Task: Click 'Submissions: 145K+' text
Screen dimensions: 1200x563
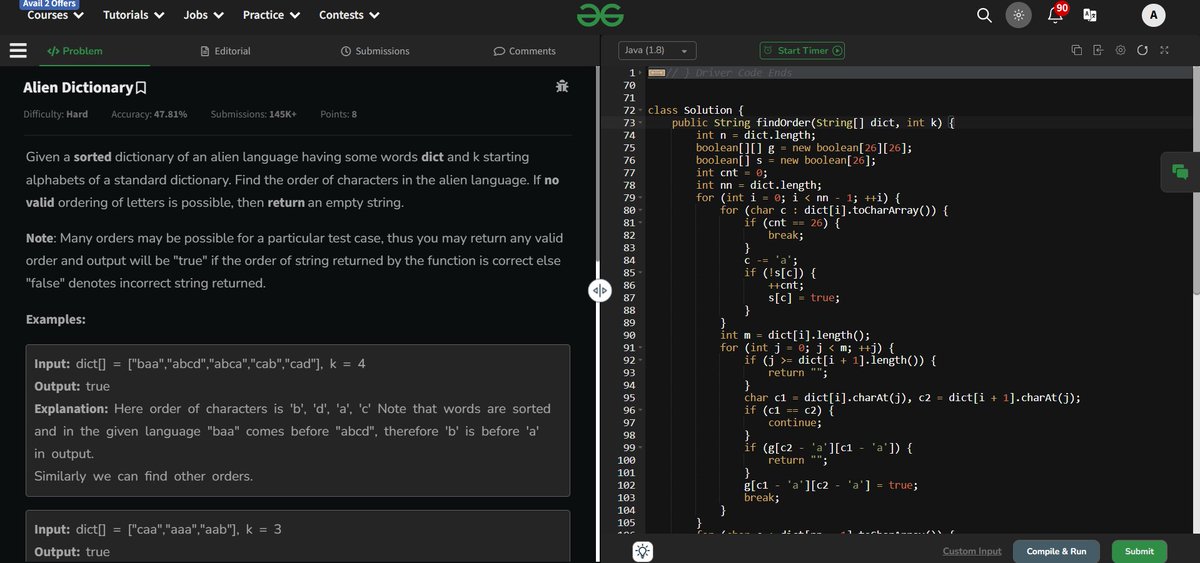Action: coord(253,114)
